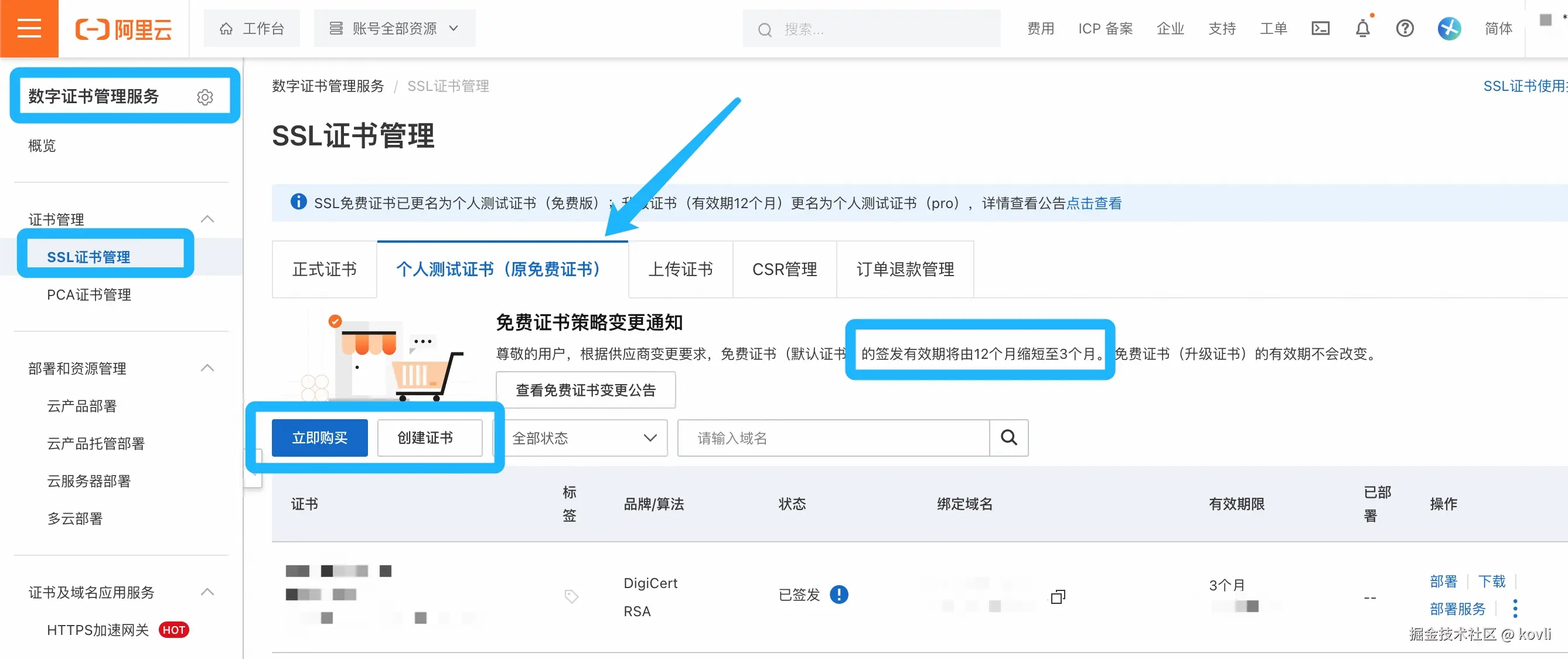1568x659 pixels.
Task: Open the Cloud Shell terminal icon
Action: [1320, 29]
